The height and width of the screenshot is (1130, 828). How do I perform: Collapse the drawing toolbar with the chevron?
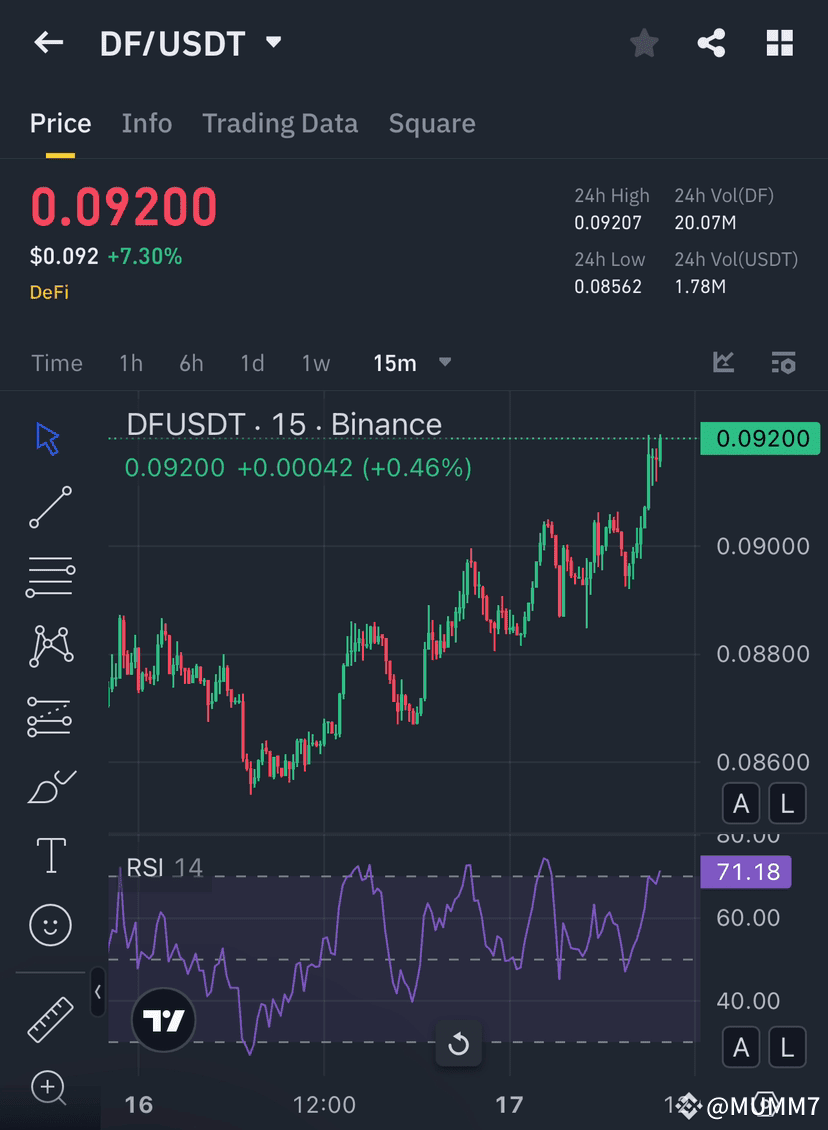[97, 992]
